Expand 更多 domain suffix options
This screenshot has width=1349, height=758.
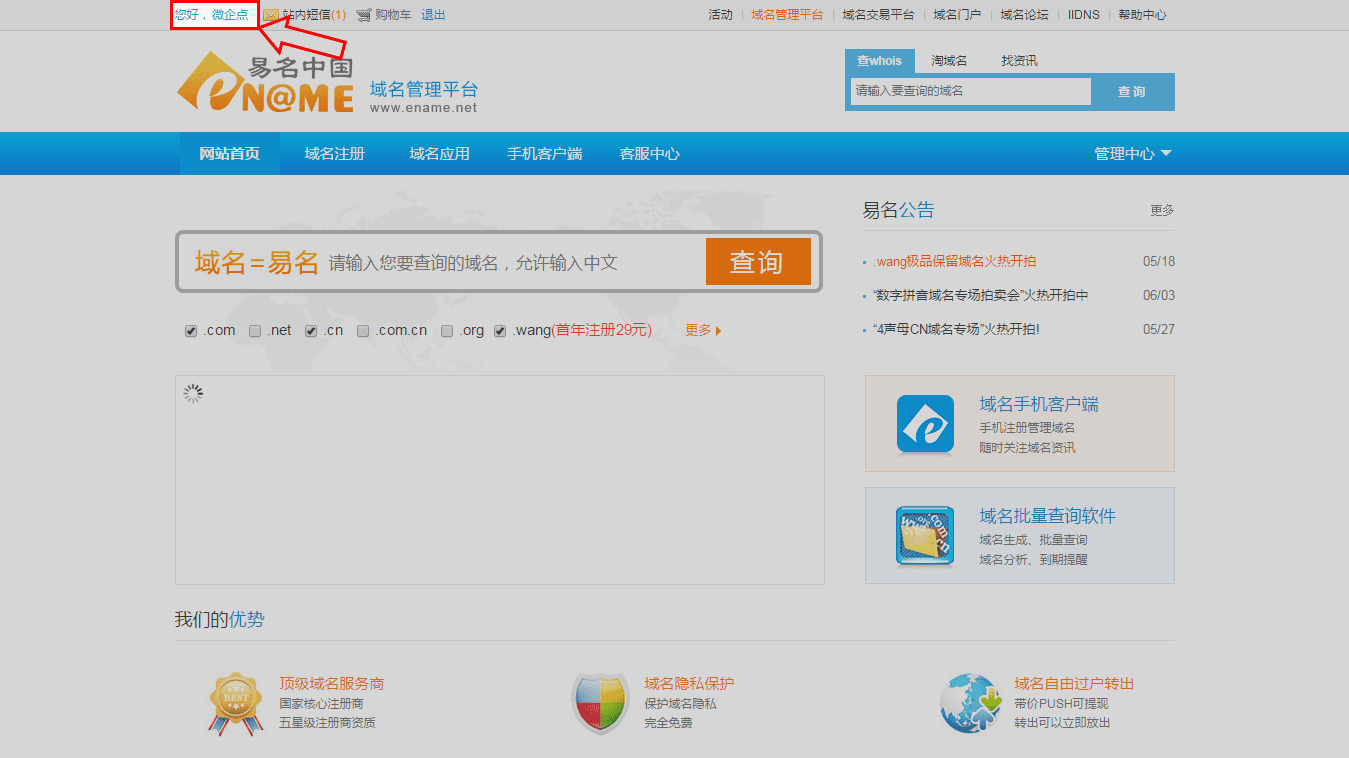703,330
